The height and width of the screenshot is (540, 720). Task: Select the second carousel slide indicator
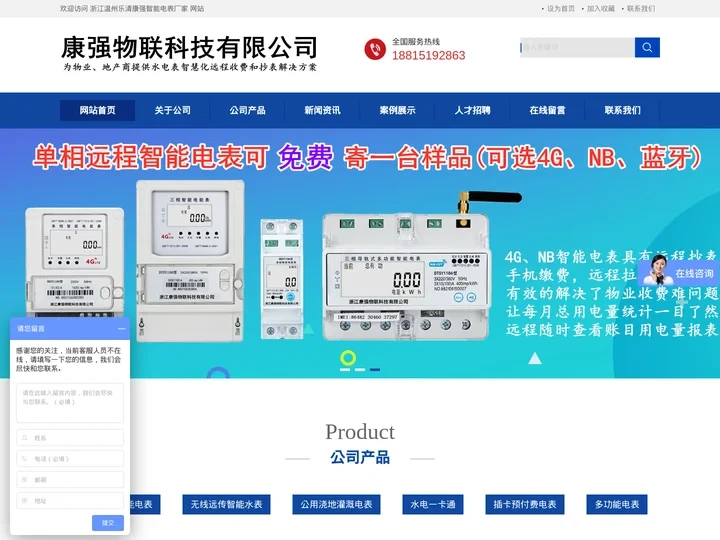(x=360, y=369)
